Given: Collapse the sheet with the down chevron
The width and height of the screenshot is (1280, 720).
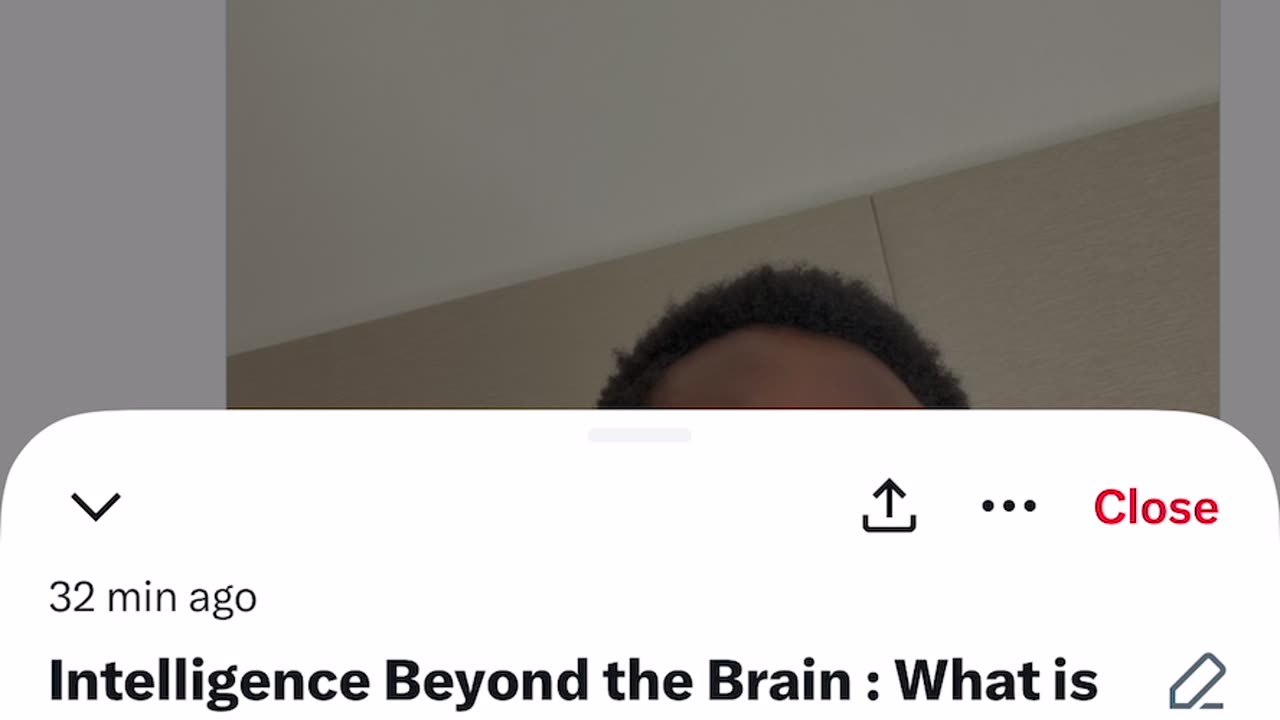Looking at the screenshot, I should (96, 506).
